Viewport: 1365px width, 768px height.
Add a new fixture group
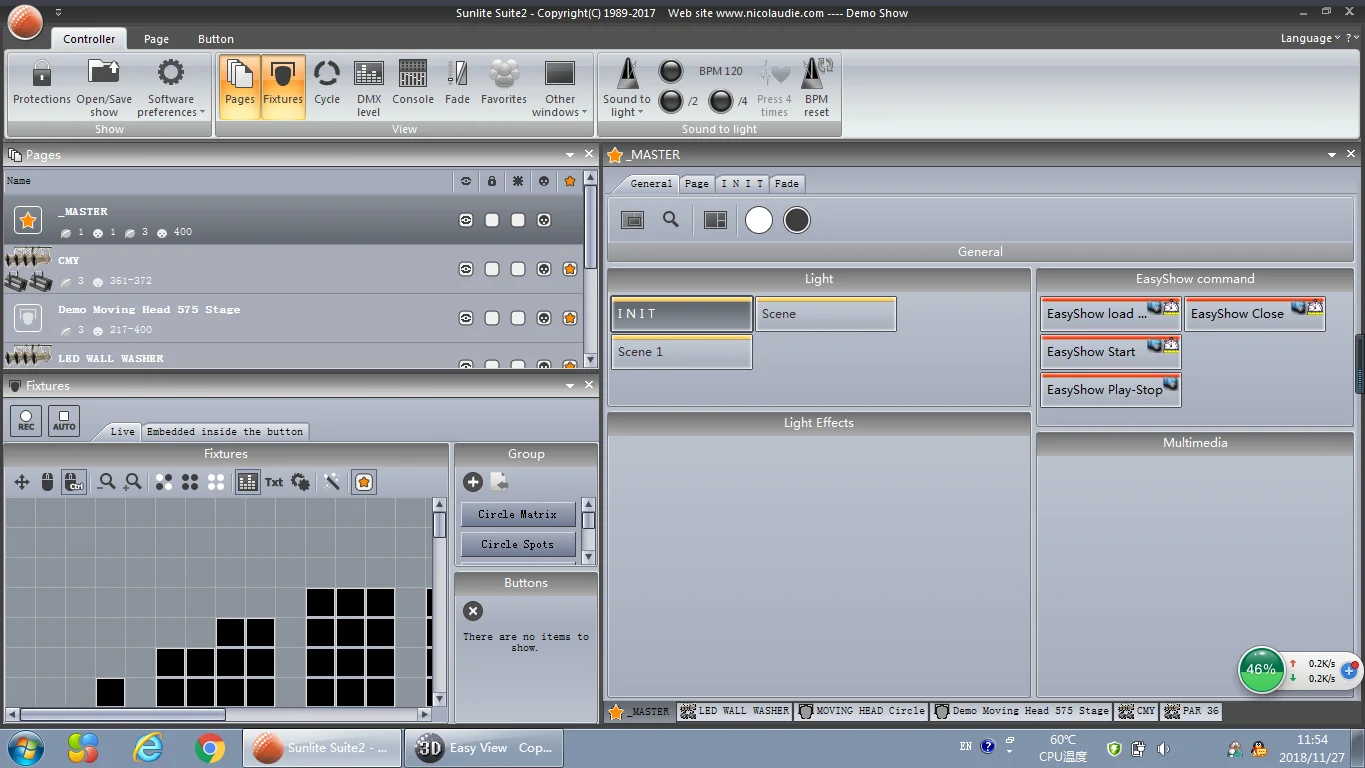[473, 482]
